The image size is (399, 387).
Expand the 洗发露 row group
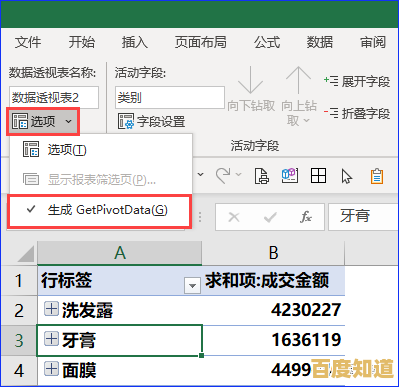point(51,309)
